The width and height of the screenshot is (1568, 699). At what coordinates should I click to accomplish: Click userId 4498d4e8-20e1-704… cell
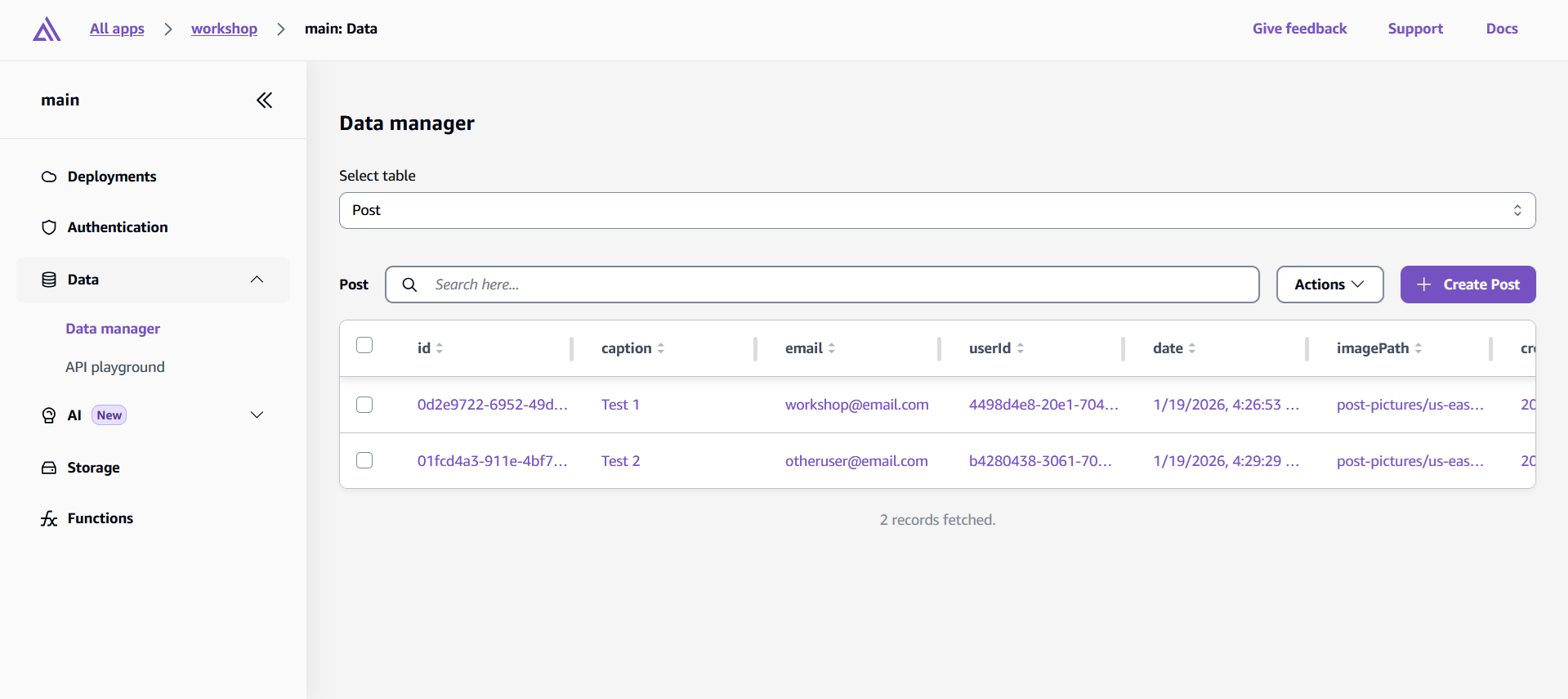pyautogui.click(x=1043, y=405)
